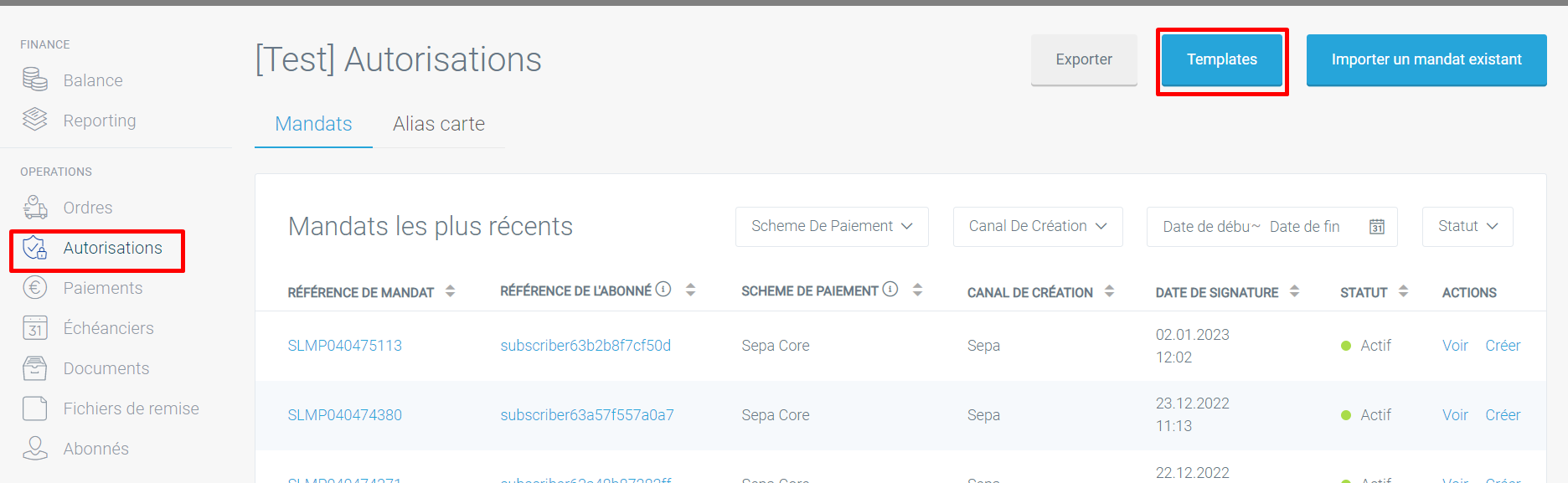Open mandate SLMP040474380

point(345,415)
